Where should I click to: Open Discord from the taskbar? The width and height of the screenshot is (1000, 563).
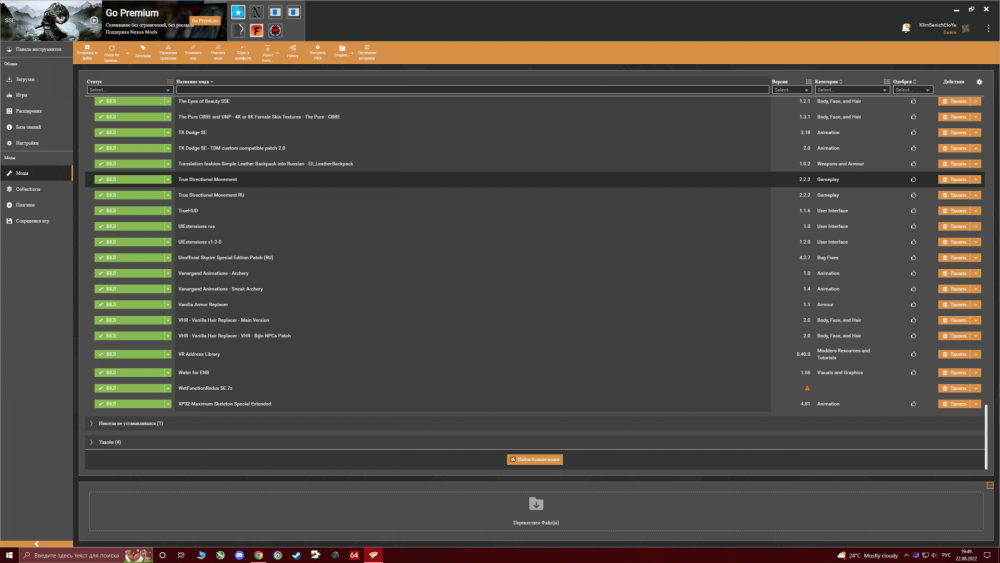239,555
